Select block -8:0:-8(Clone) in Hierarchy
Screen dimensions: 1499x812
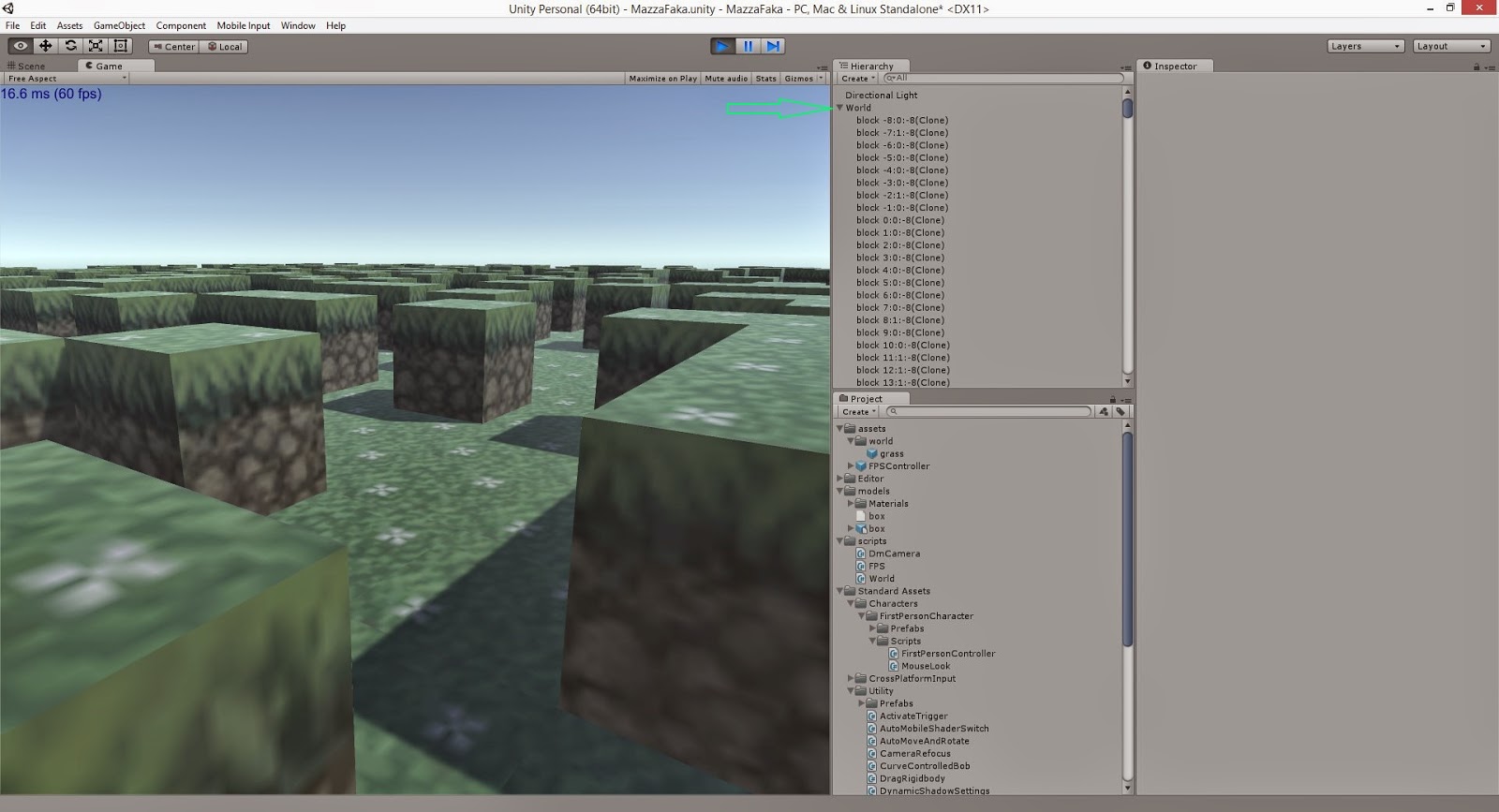[x=901, y=120]
